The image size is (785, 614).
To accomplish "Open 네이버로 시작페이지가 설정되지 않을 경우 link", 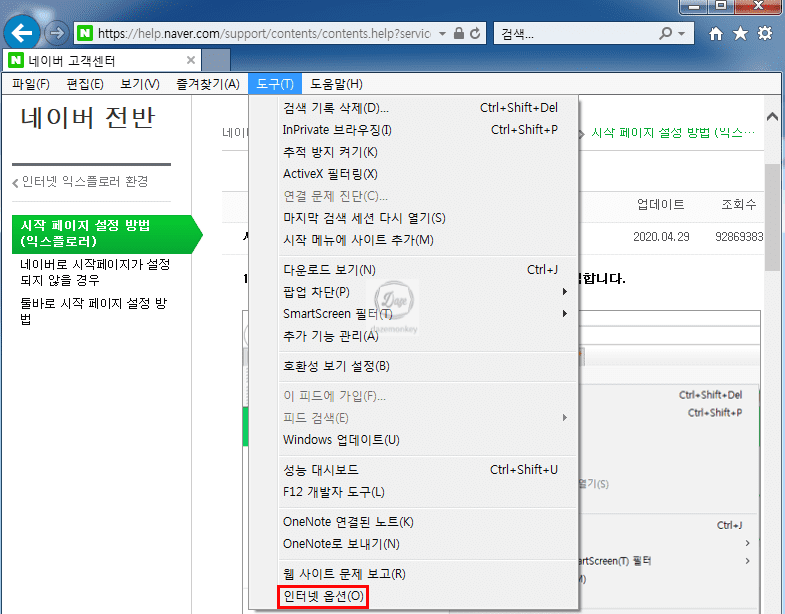I will pyautogui.click(x=95, y=272).
